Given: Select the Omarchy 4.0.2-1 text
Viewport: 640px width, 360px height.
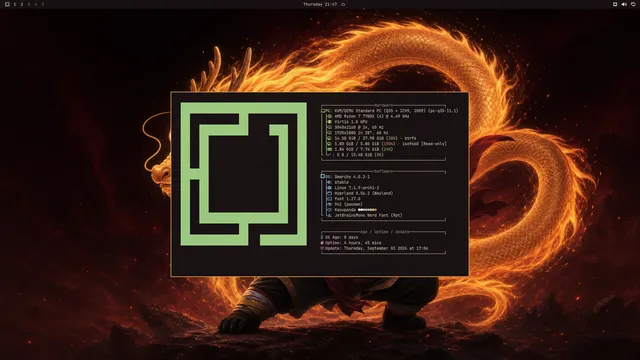Looking at the screenshot, I should click(x=352, y=177).
